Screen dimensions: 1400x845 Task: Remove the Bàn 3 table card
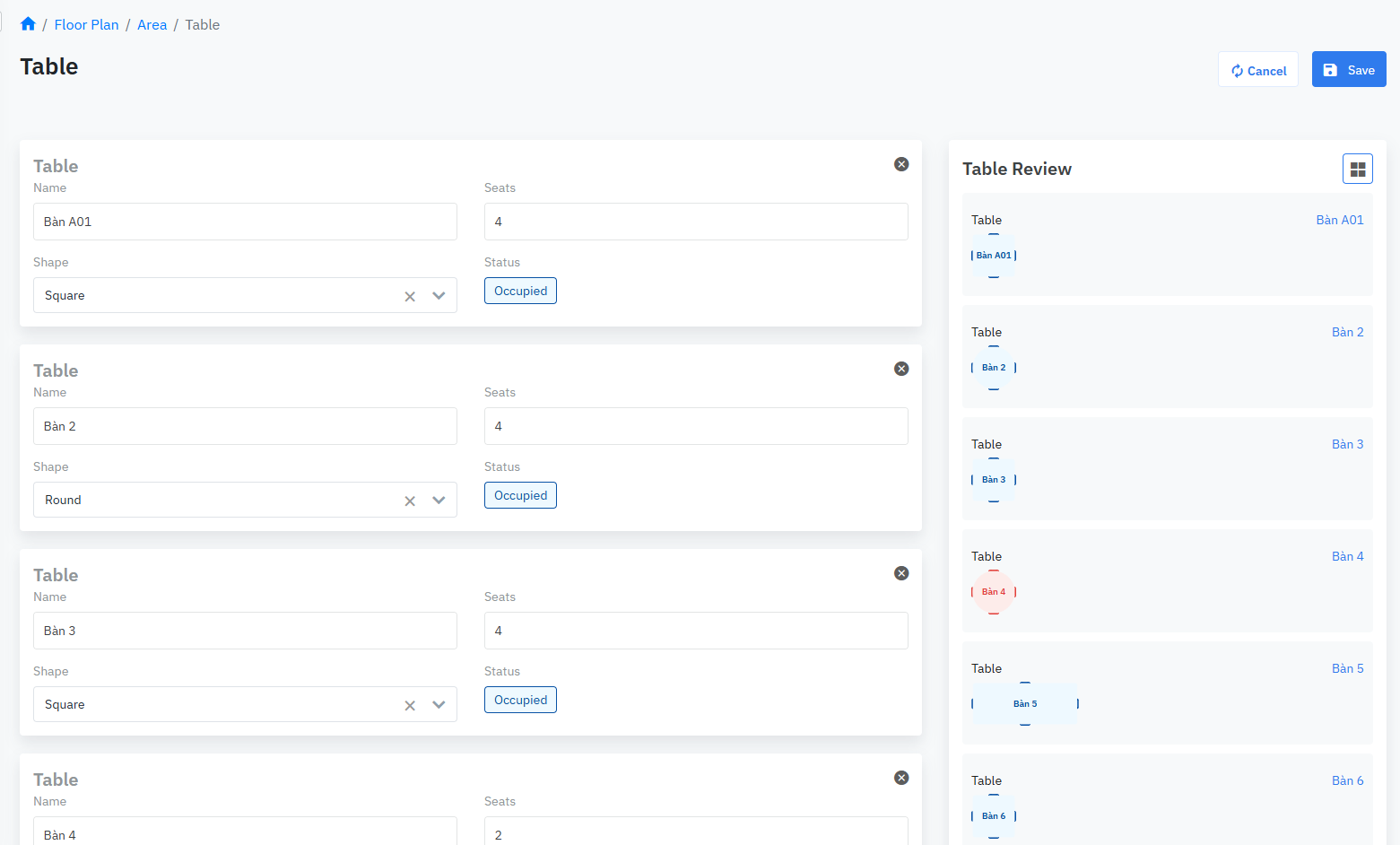click(x=901, y=573)
